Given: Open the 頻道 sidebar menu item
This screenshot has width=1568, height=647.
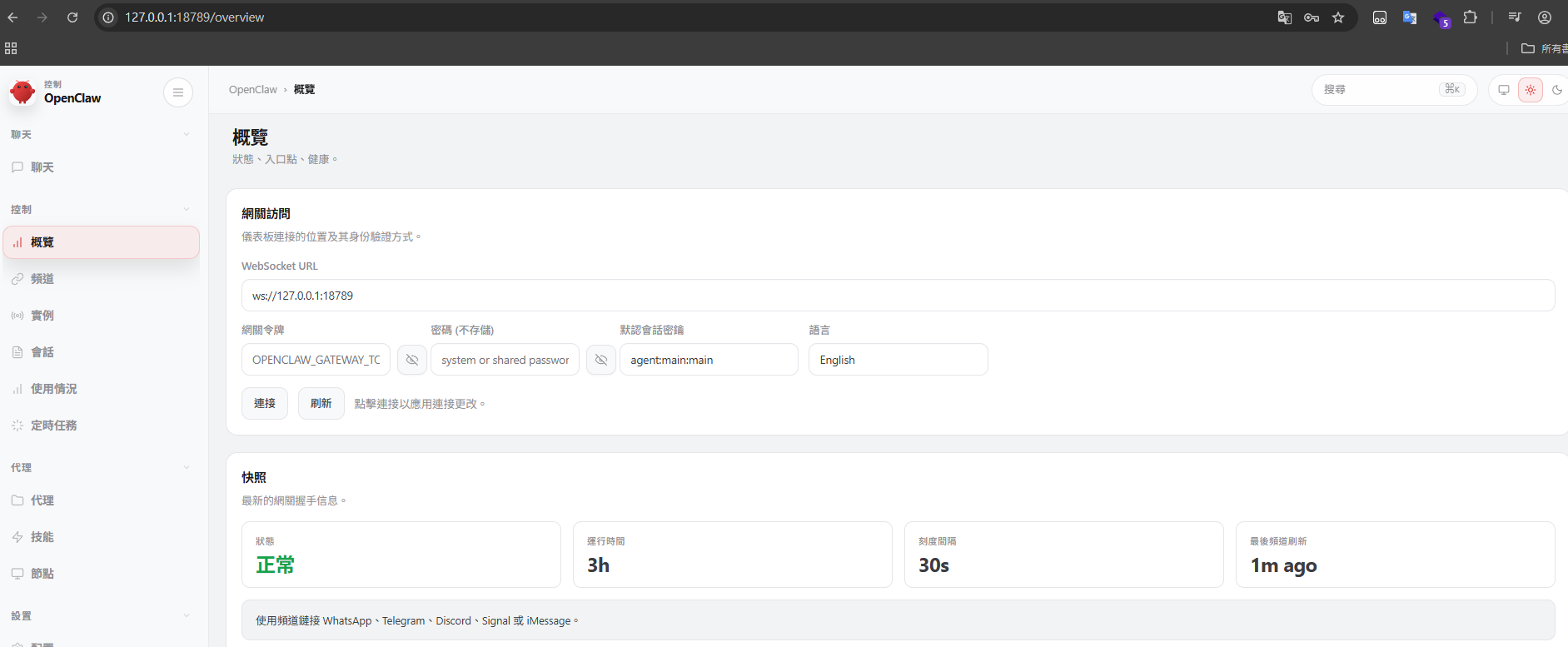Looking at the screenshot, I should [42, 279].
